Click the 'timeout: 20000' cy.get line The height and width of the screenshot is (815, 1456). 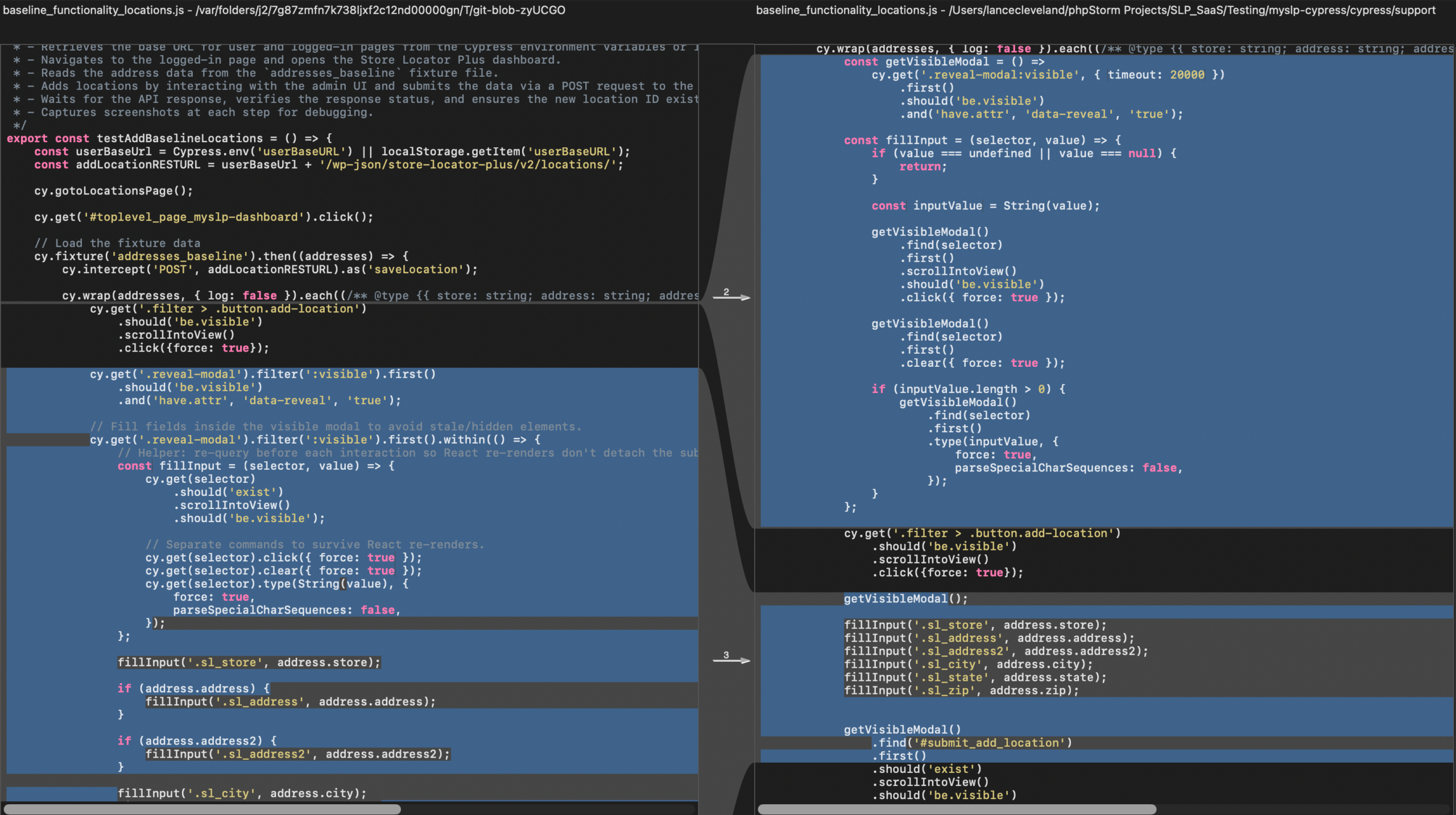[1048, 75]
